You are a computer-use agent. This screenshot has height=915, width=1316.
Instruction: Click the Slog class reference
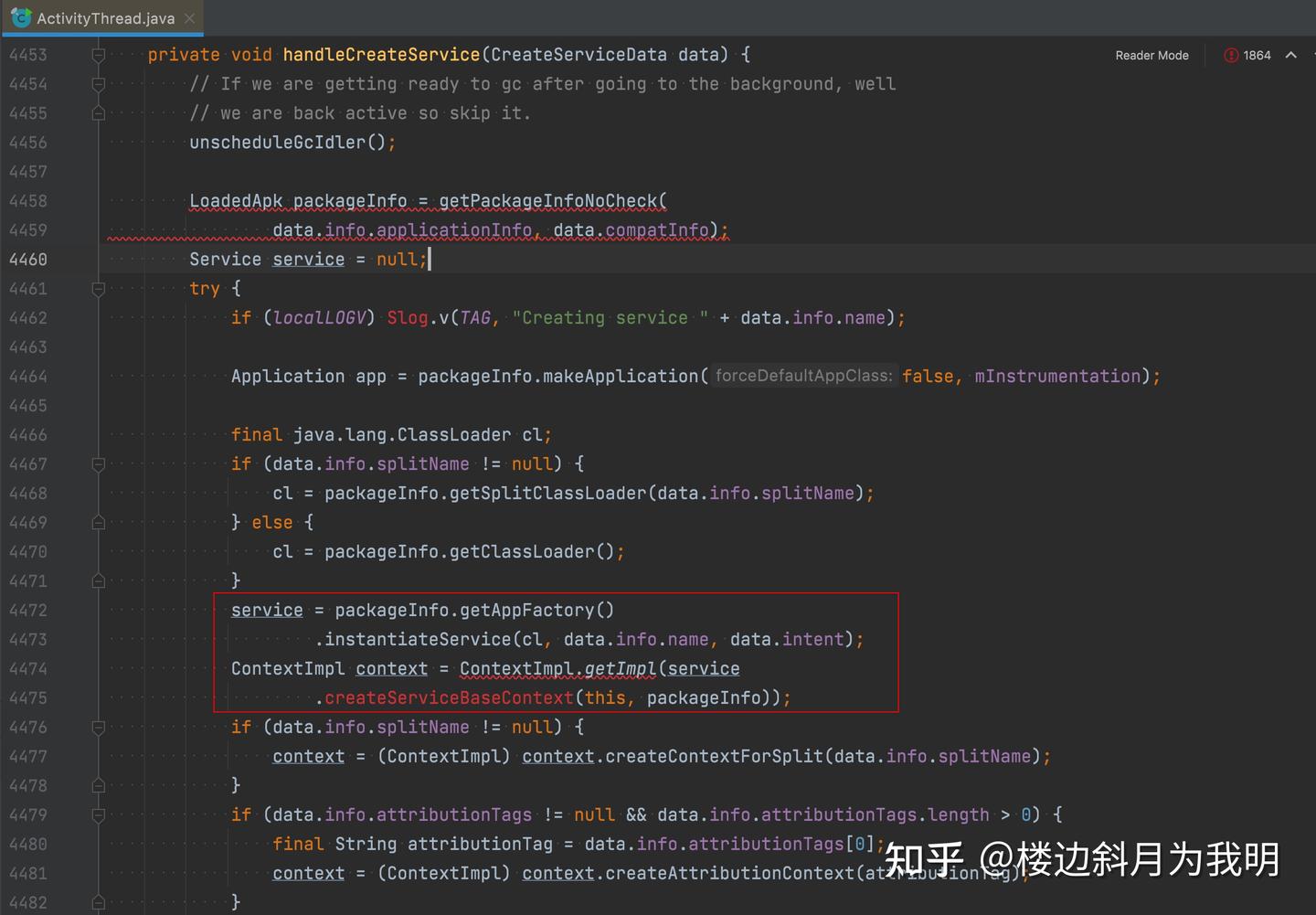coord(408,318)
